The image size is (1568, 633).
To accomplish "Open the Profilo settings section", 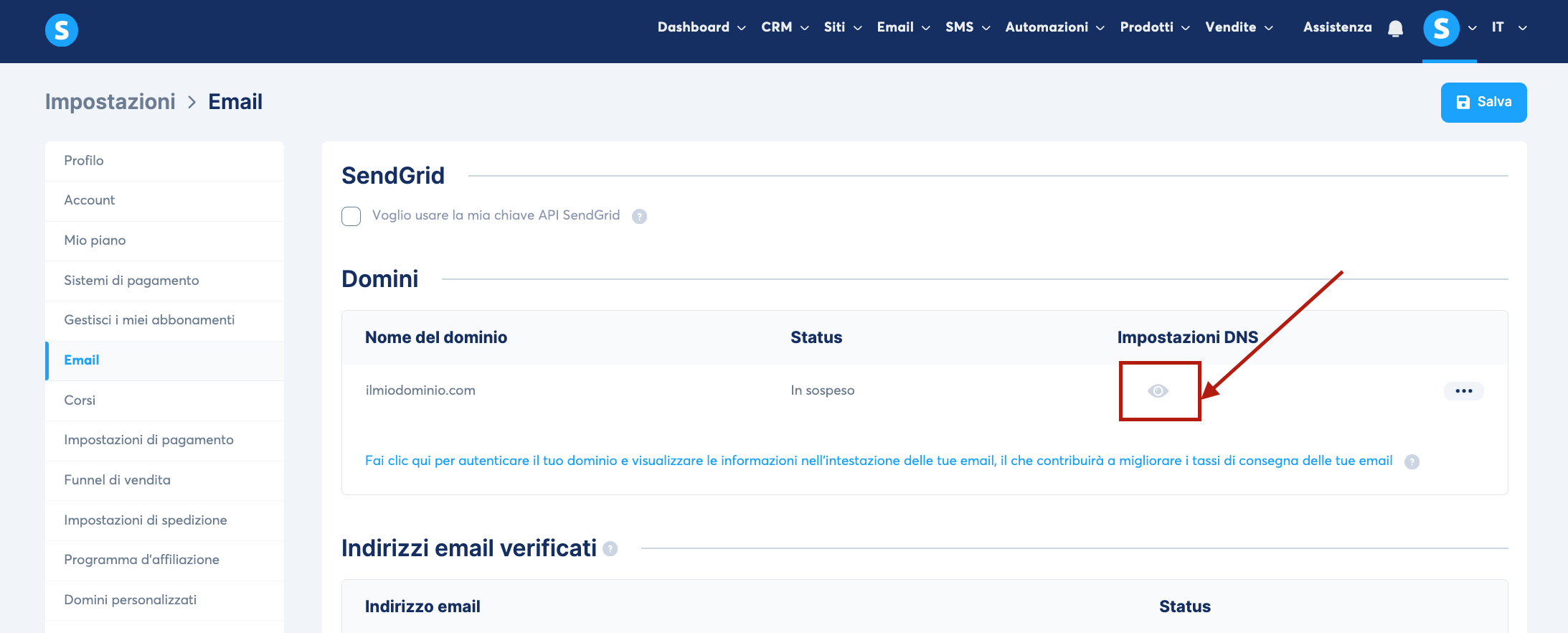I will 164,161.
